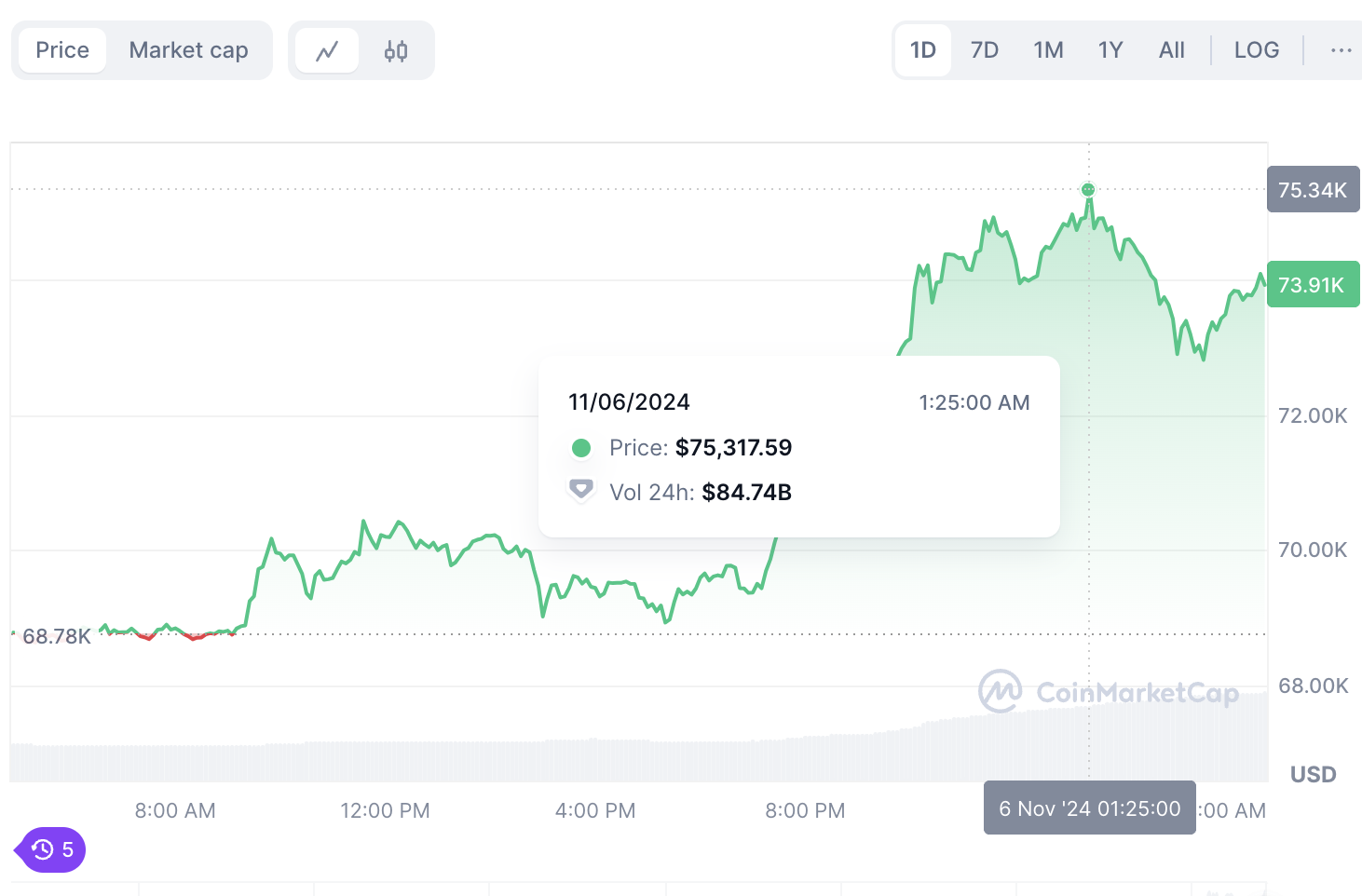Click the peak price marker dot
The width and height of the screenshot is (1362, 896).
pyautogui.click(x=1088, y=190)
